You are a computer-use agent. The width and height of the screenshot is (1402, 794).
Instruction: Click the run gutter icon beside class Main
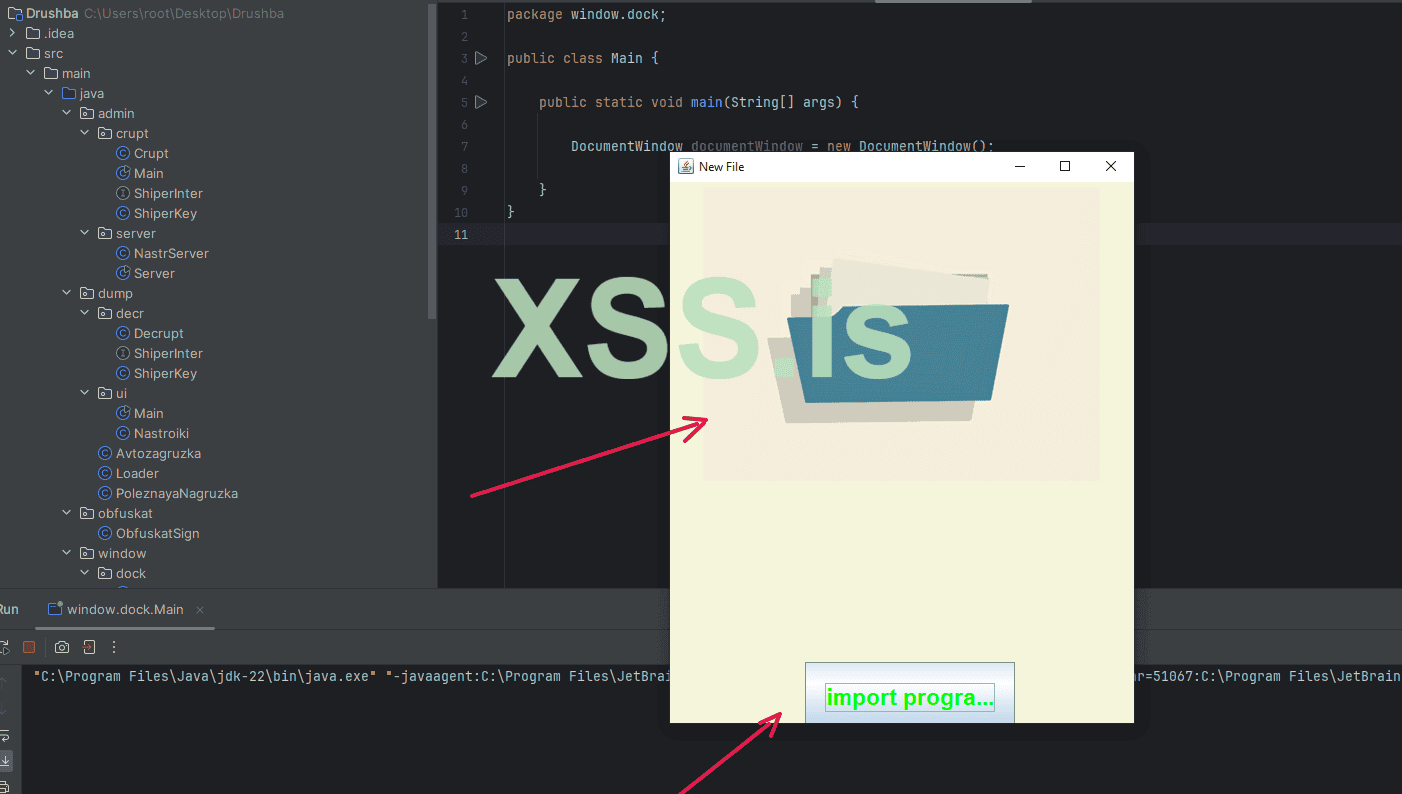click(x=481, y=58)
